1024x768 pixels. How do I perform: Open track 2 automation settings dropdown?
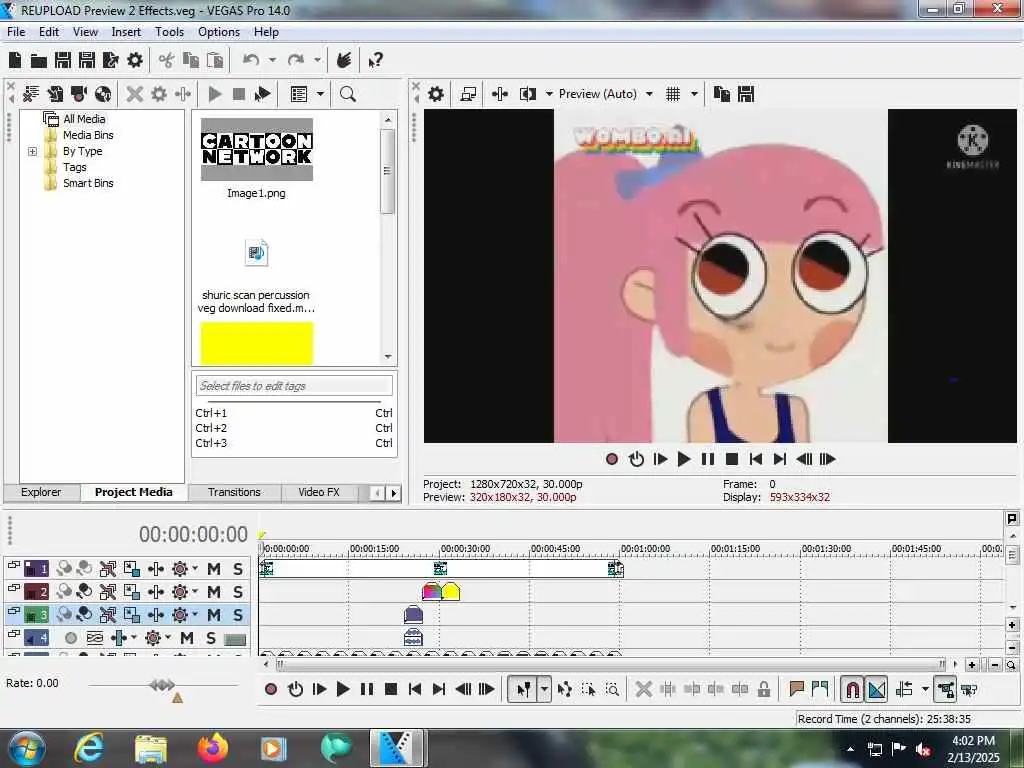[195, 591]
